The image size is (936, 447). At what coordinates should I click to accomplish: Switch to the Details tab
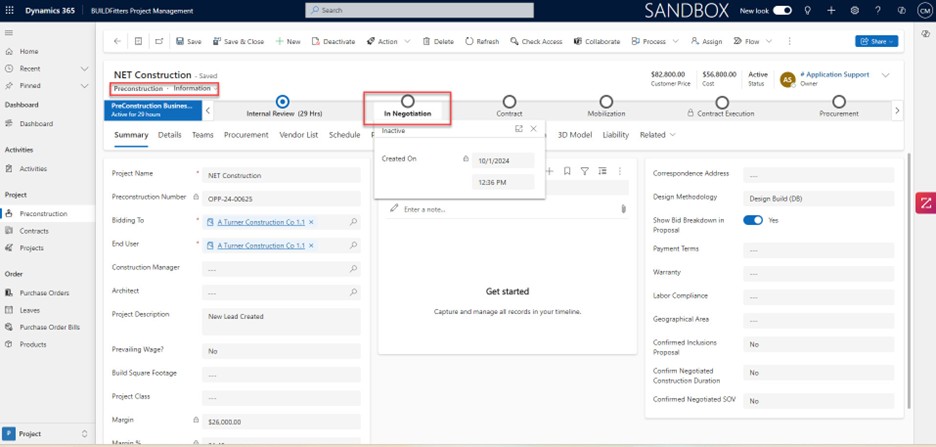tap(170, 135)
